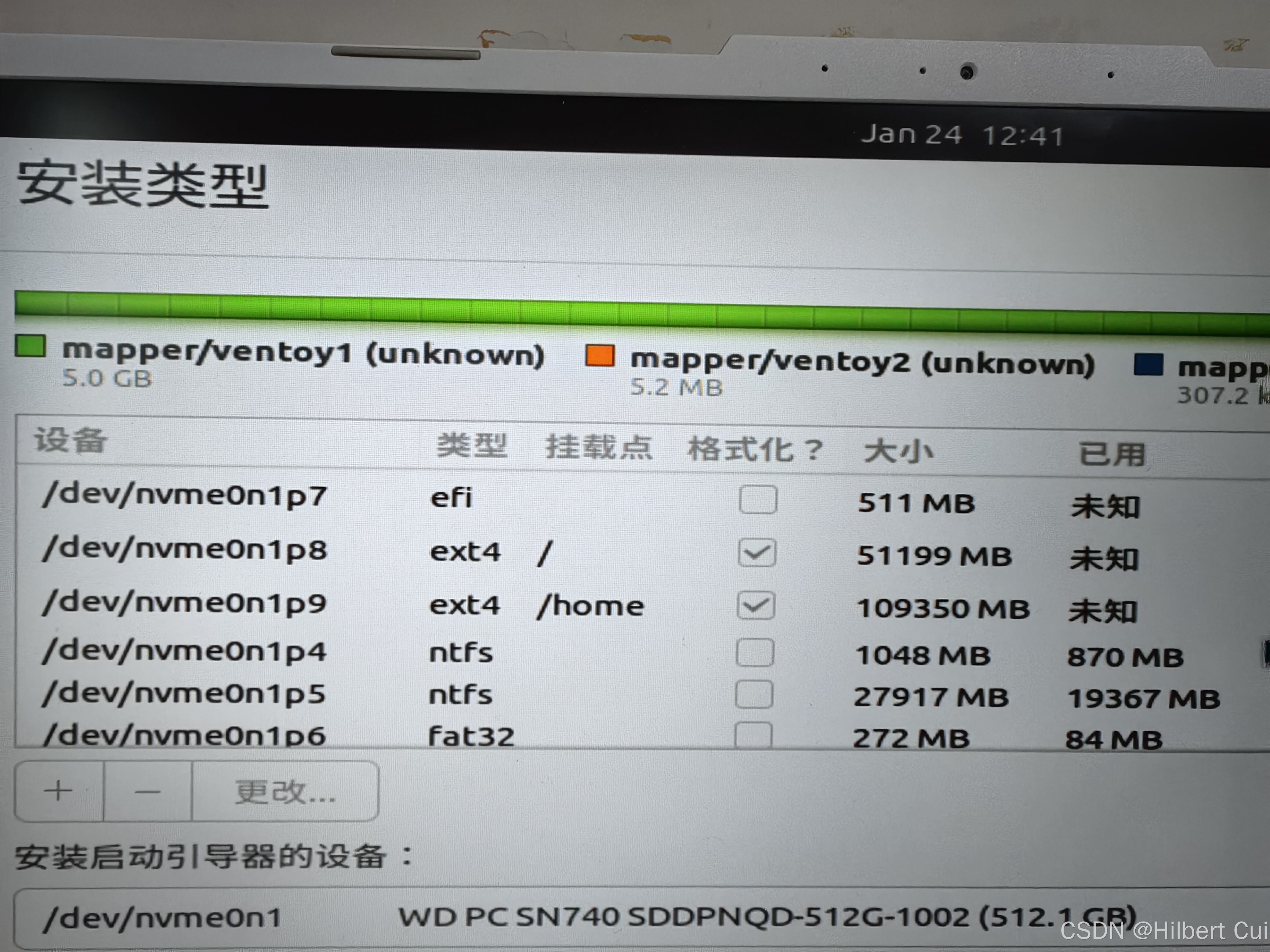Click the 挂载点 mount point column header
Image resolution: width=1270 pixels, height=952 pixels.
click(599, 448)
